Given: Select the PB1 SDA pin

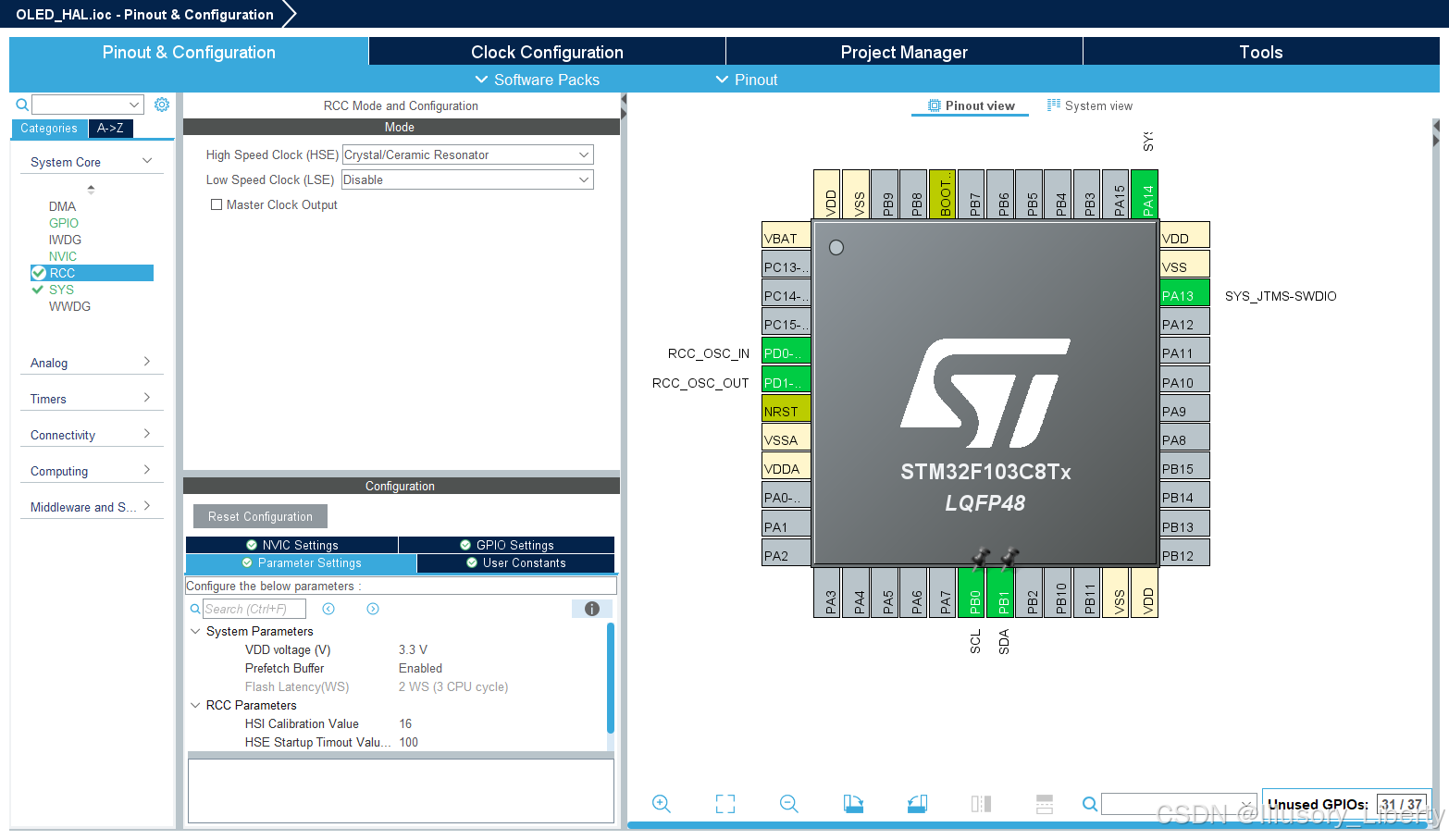Looking at the screenshot, I should [1000, 592].
